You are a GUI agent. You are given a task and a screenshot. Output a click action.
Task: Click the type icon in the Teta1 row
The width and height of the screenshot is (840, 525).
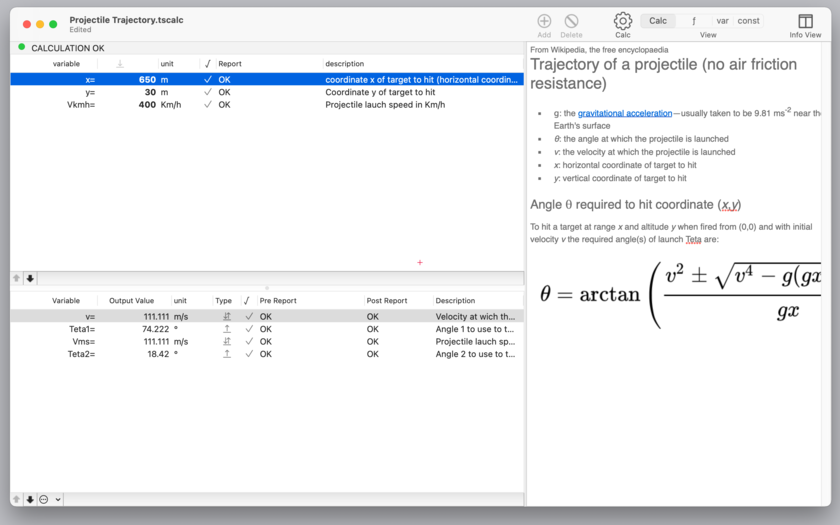(x=227, y=329)
